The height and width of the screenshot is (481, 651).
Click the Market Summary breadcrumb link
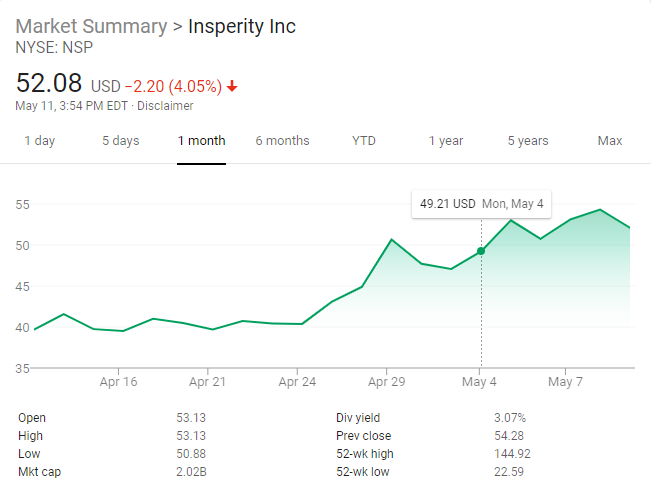[x=91, y=26]
